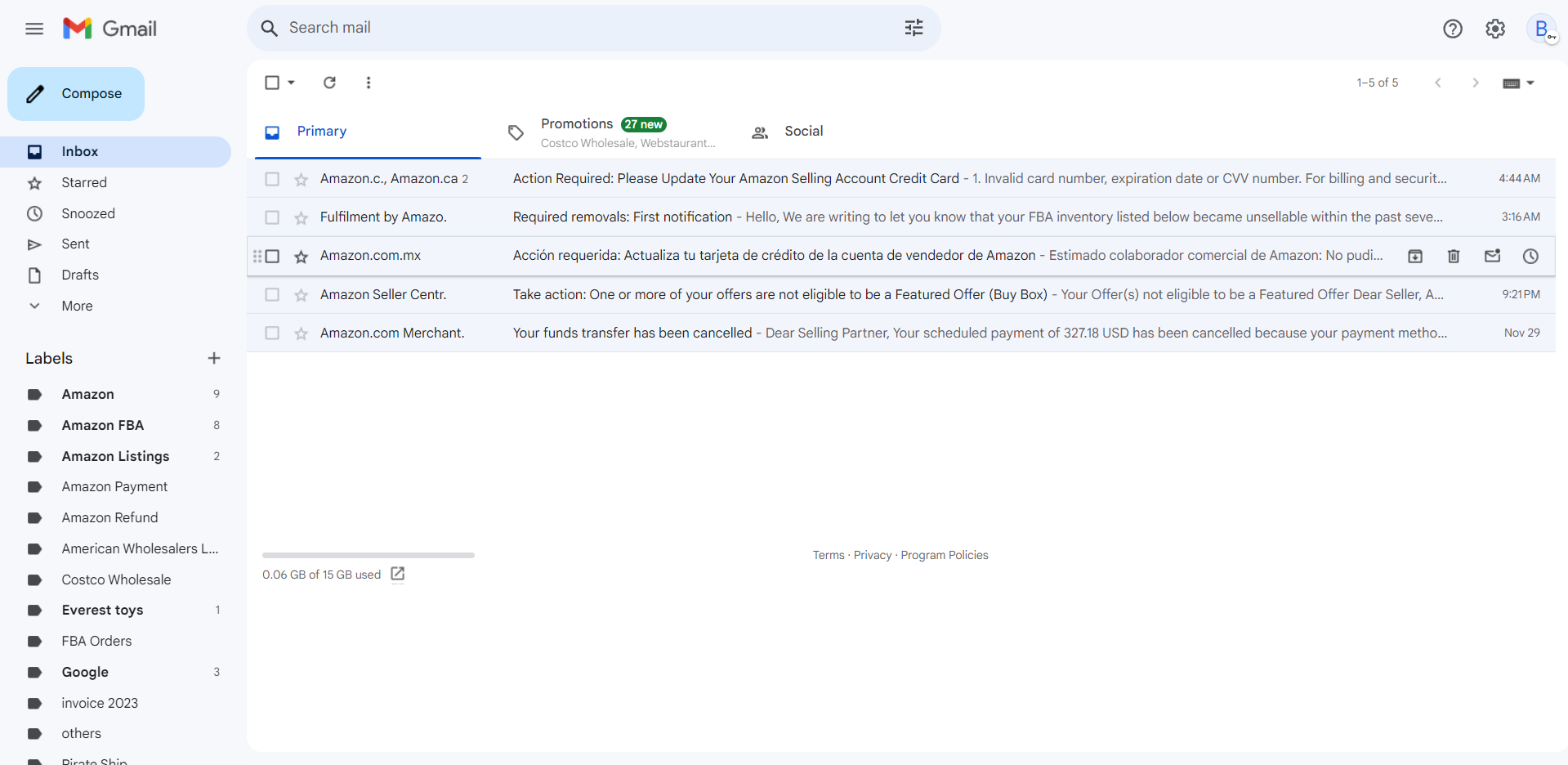Open the Featured Offer Buy Box email
The image size is (1568, 765).
(x=901, y=294)
